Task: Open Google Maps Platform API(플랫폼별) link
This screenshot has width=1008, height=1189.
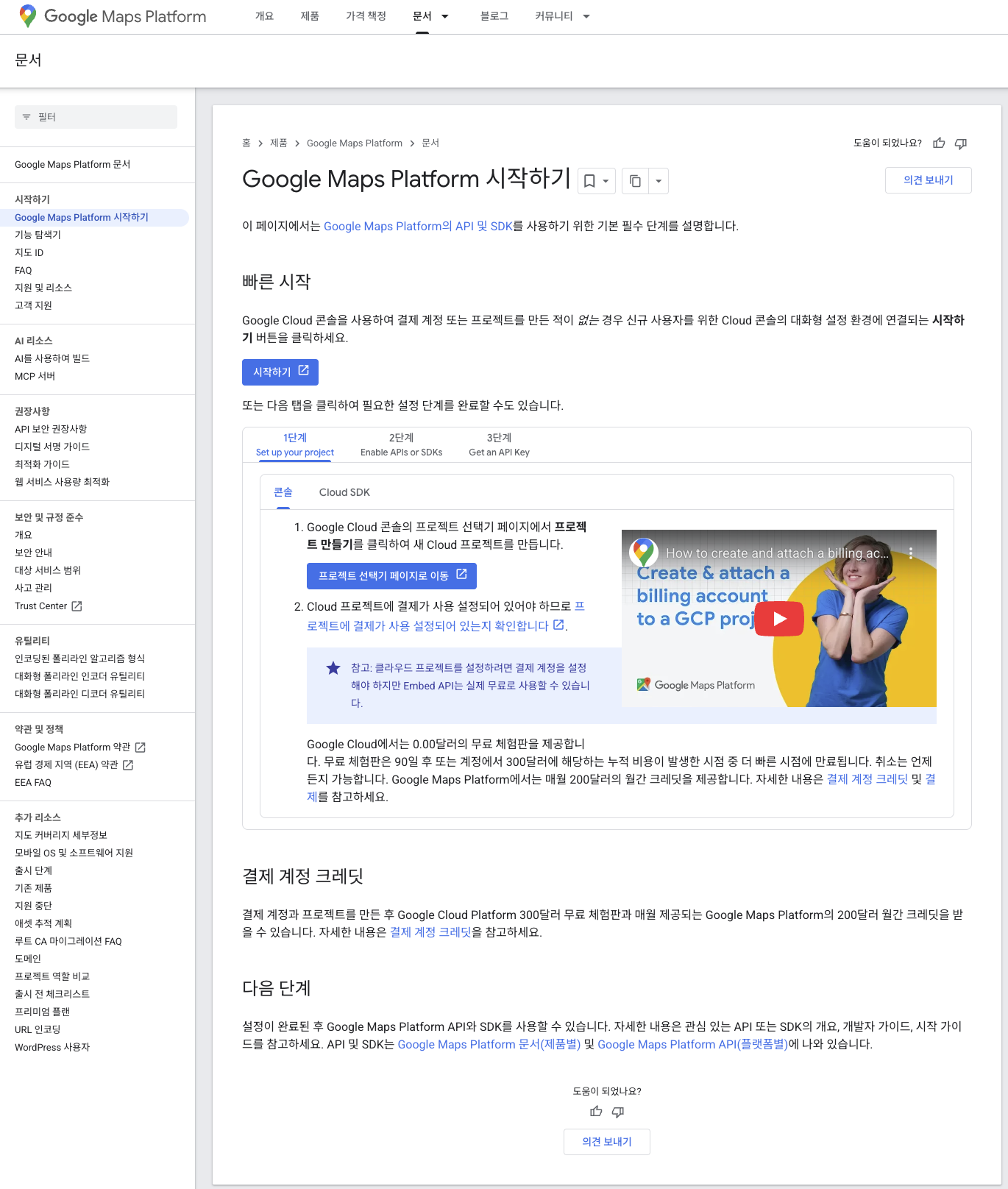Action: tap(692, 1045)
